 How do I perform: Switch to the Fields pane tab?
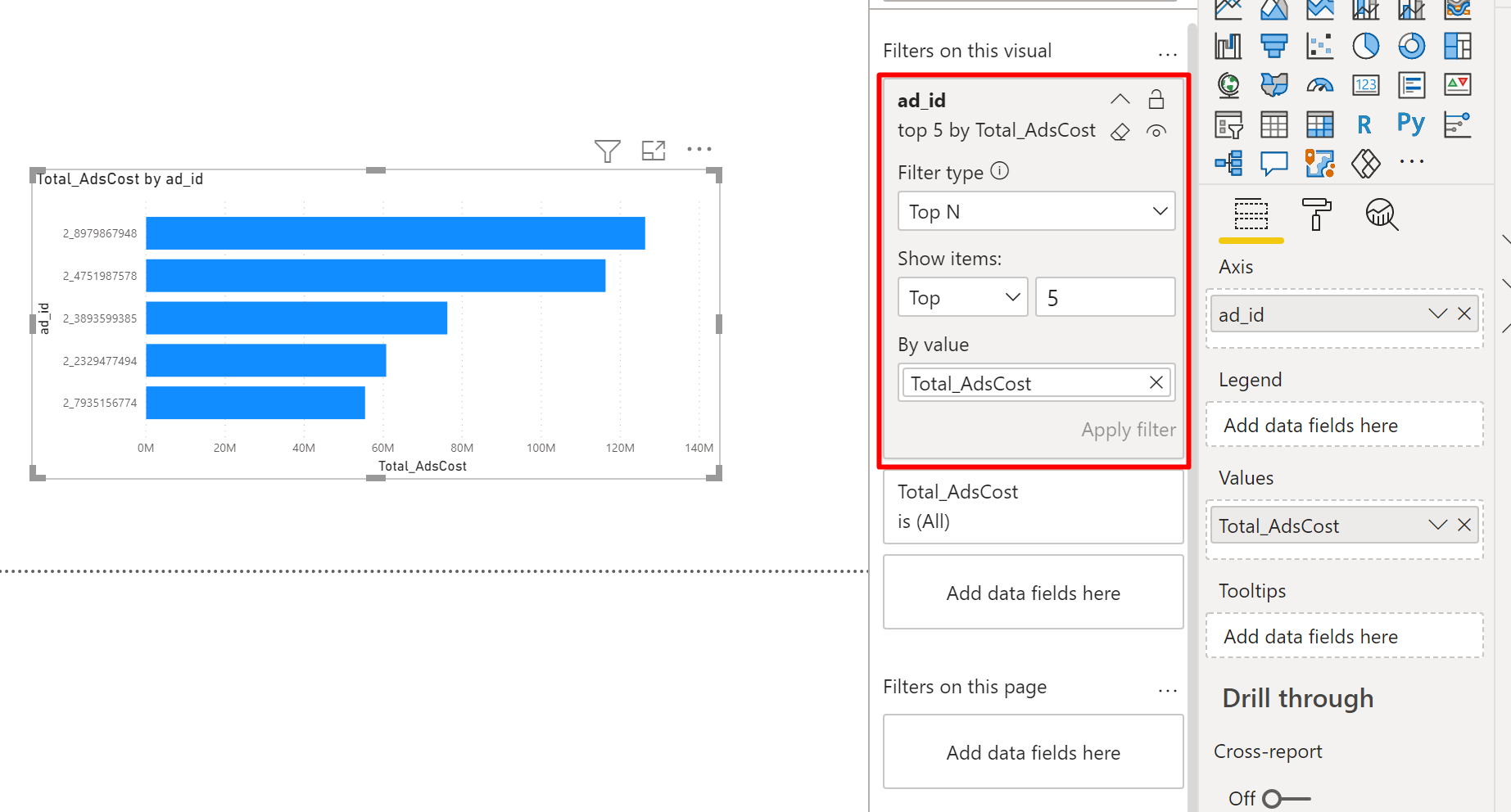coord(1251,215)
